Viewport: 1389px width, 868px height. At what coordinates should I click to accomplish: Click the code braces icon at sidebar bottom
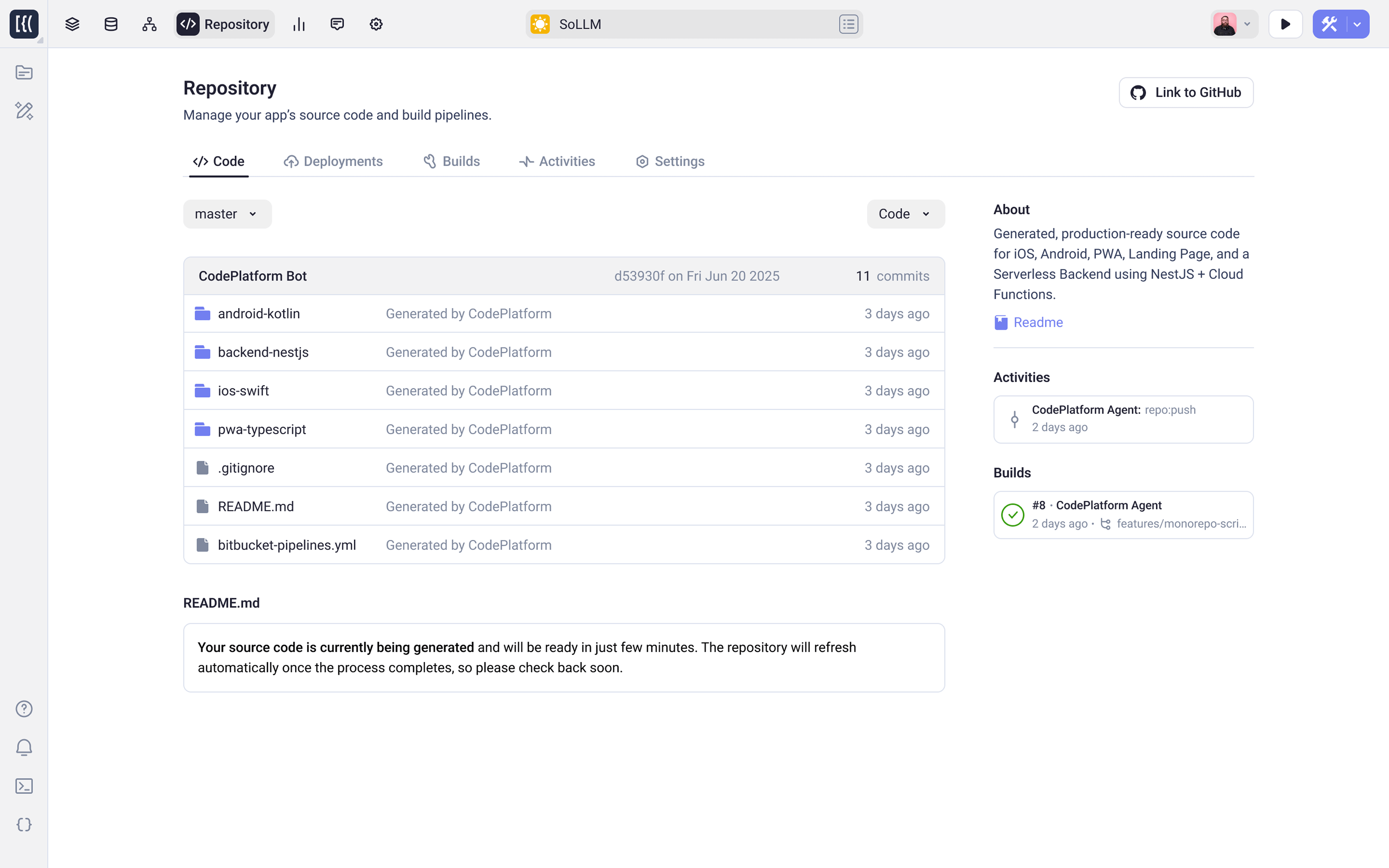(x=24, y=824)
